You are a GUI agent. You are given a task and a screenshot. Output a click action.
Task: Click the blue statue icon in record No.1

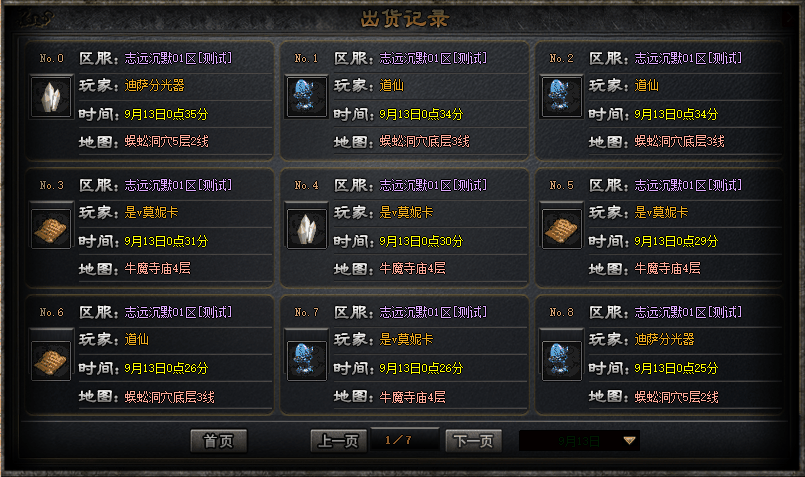pyautogui.click(x=306, y=97)
